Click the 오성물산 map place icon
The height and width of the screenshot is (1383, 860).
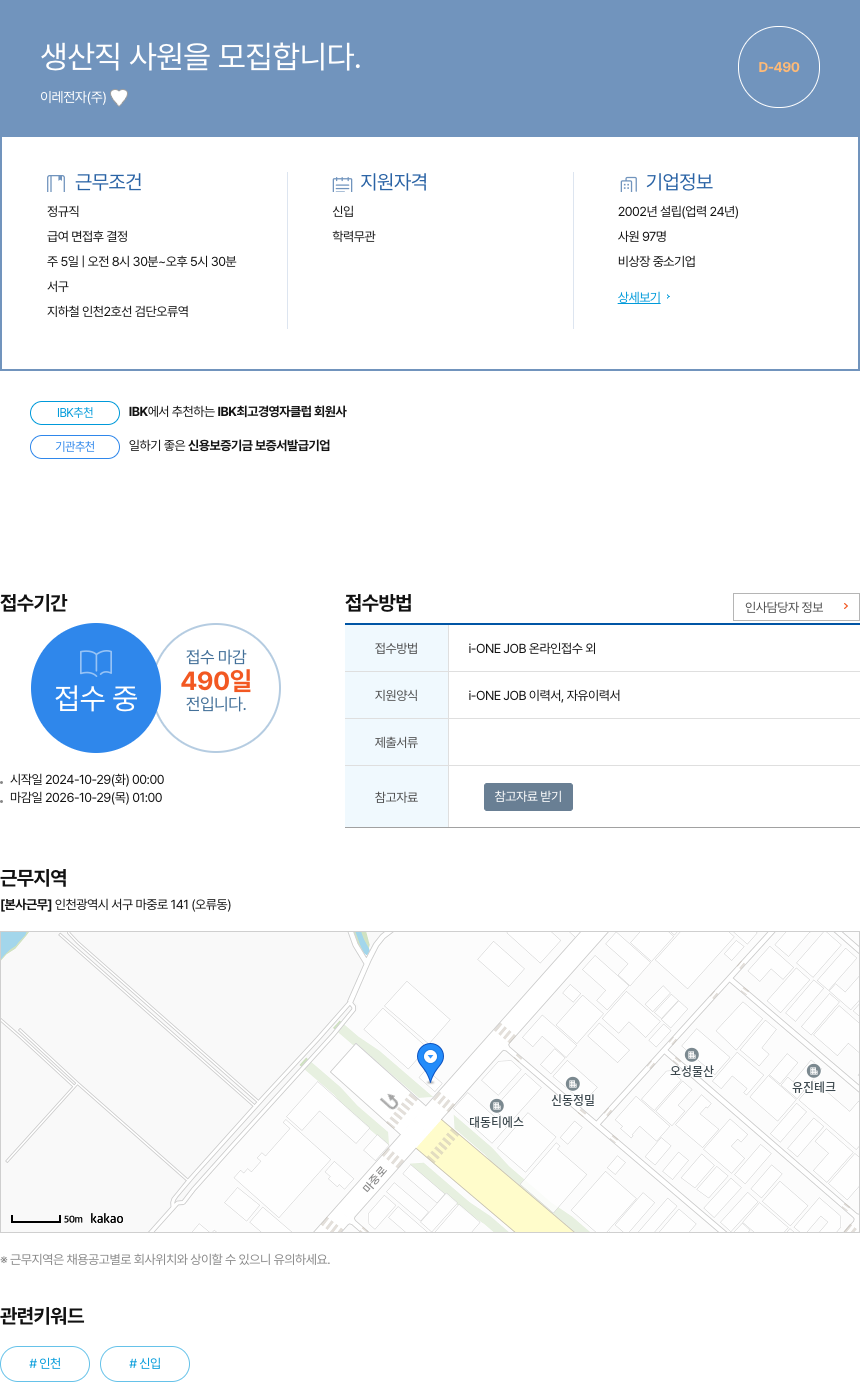pos(691,1055)
